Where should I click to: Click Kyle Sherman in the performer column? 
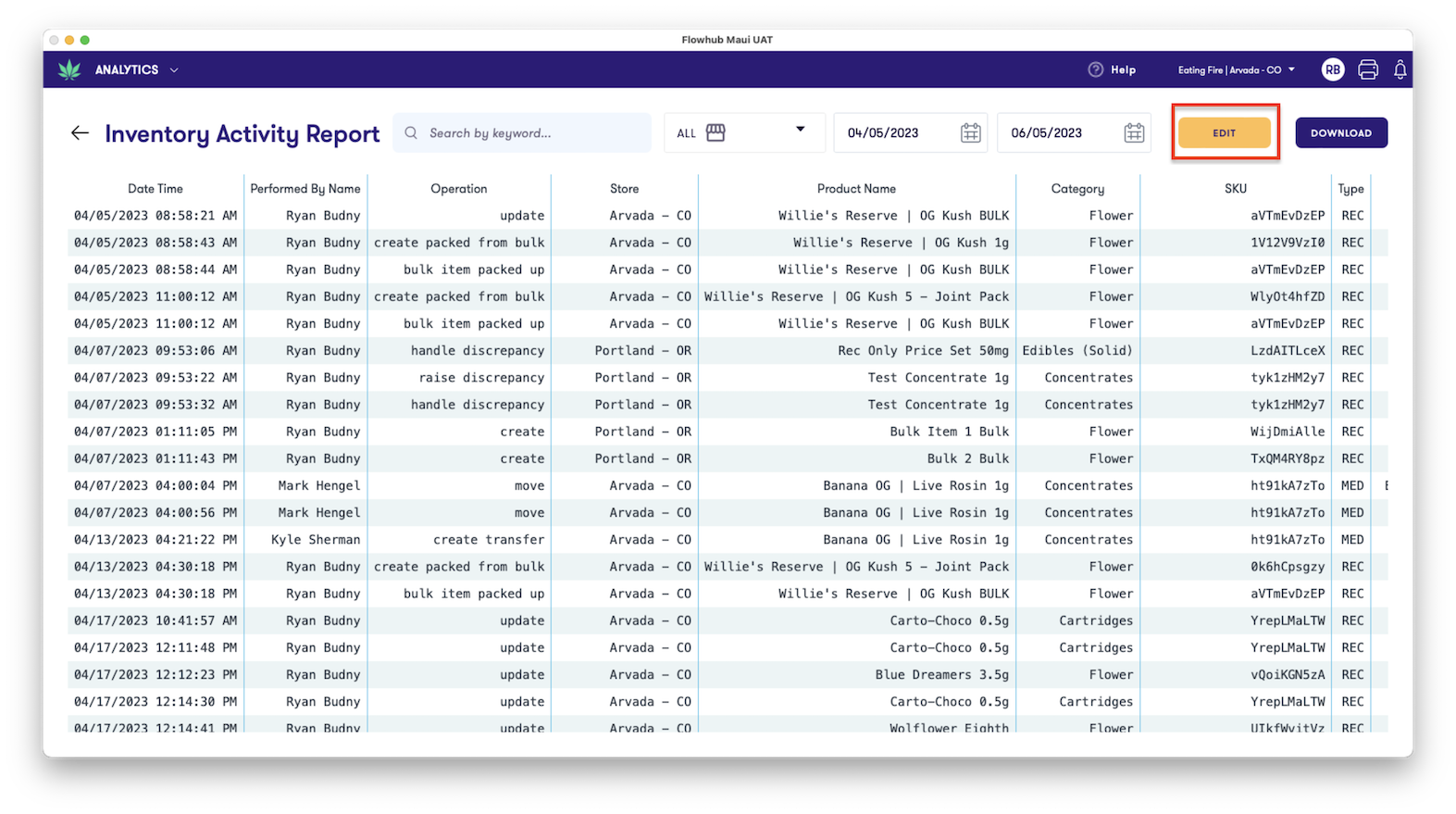[316, 540]
